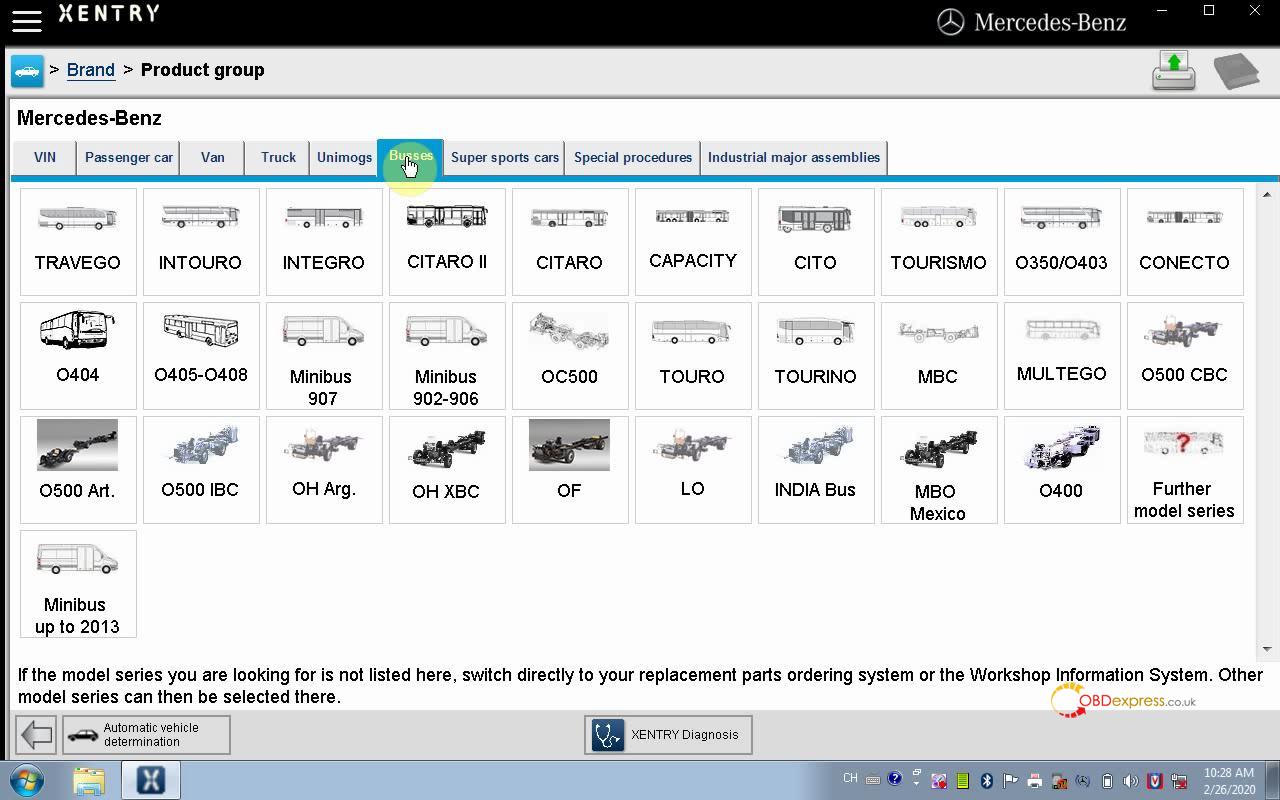Choose the O400 model tile
Image resolution: width=1280 pixels, height=800 pixels.
click(x=1062, y=470)
